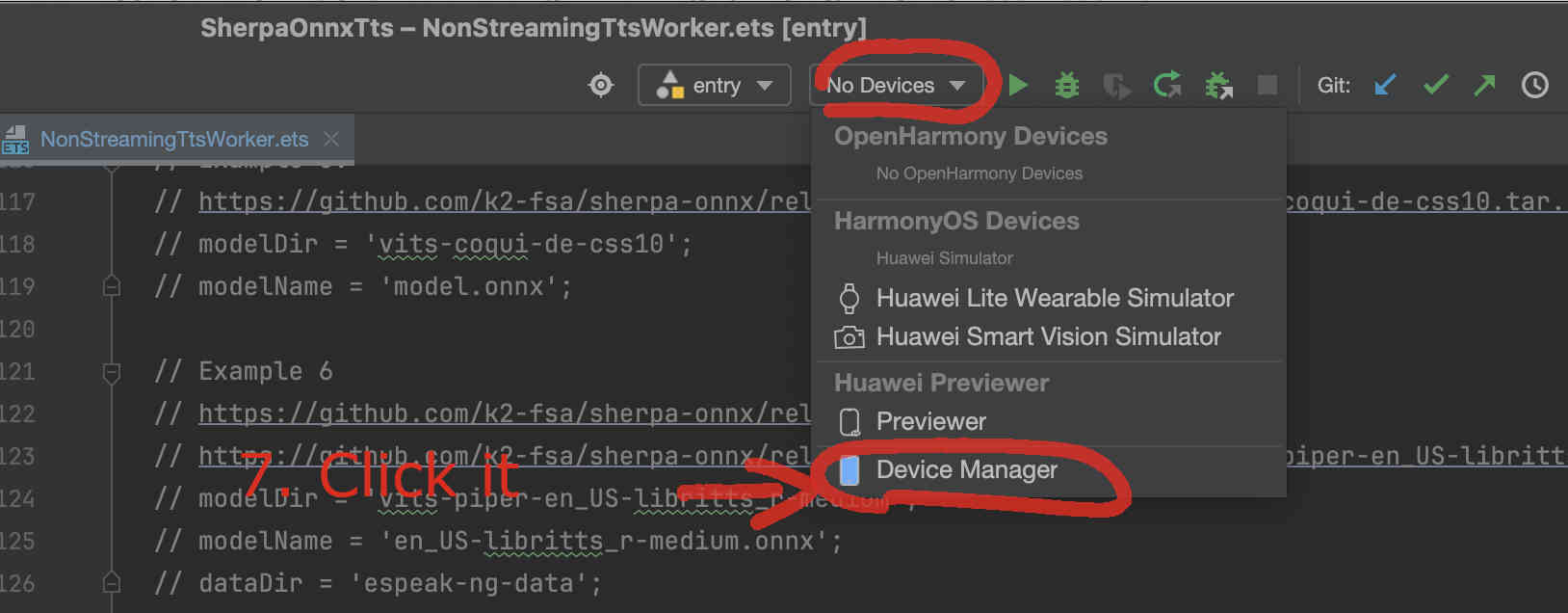
Task: Click the green Run play icon
Action: click(1018, 86)
